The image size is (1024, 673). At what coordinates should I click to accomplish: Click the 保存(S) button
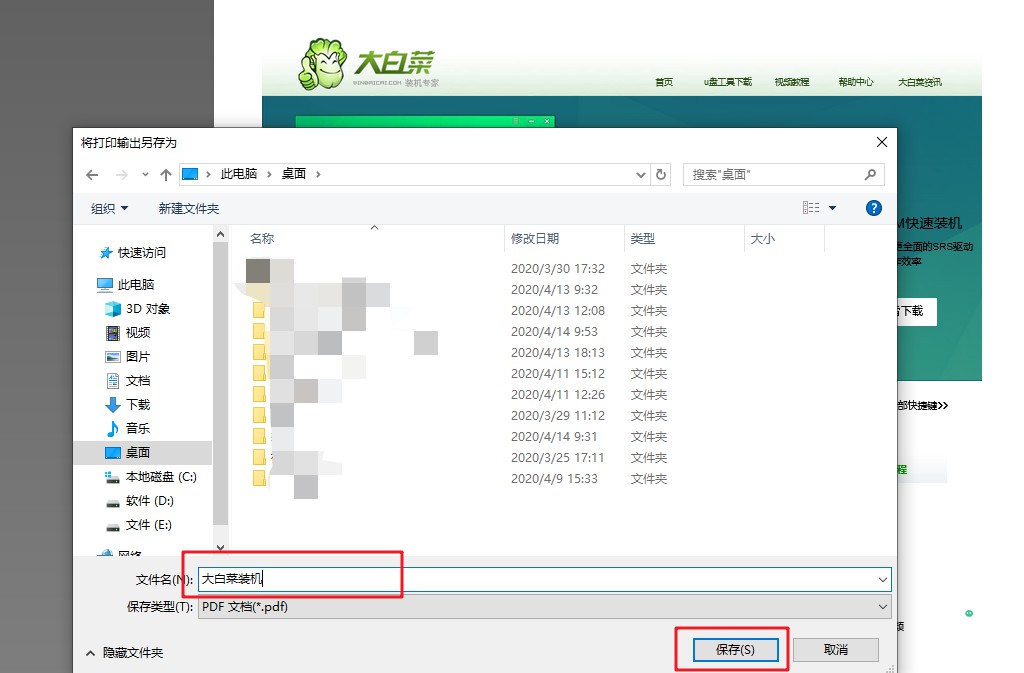(735, 649)
